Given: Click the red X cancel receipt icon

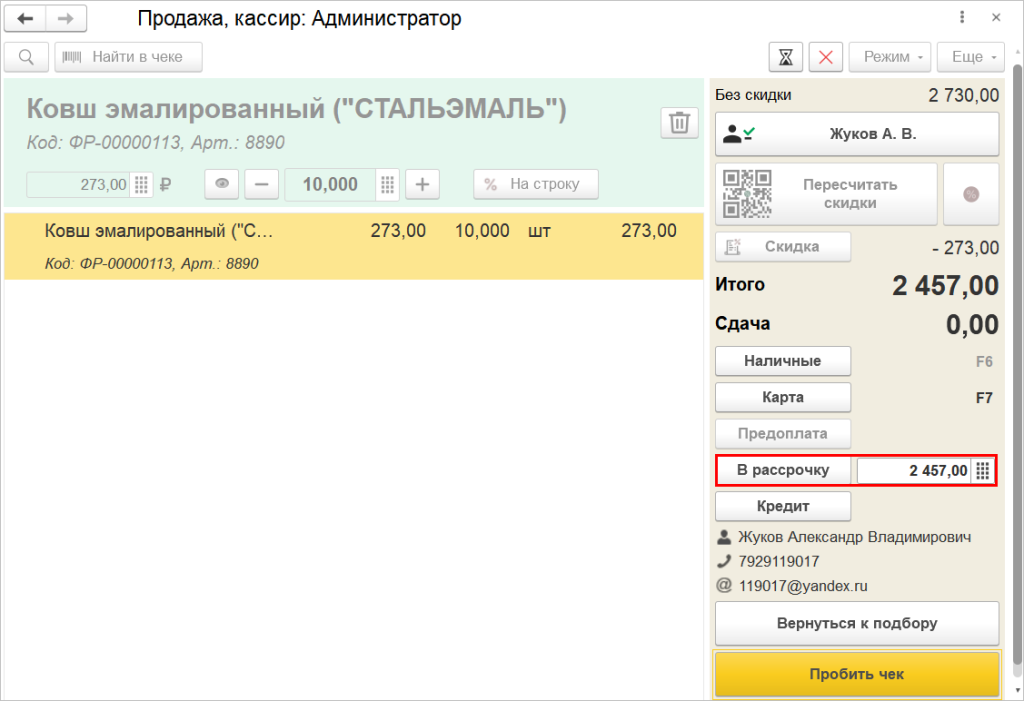Looking at the screenshot, I should pos(825,57).
